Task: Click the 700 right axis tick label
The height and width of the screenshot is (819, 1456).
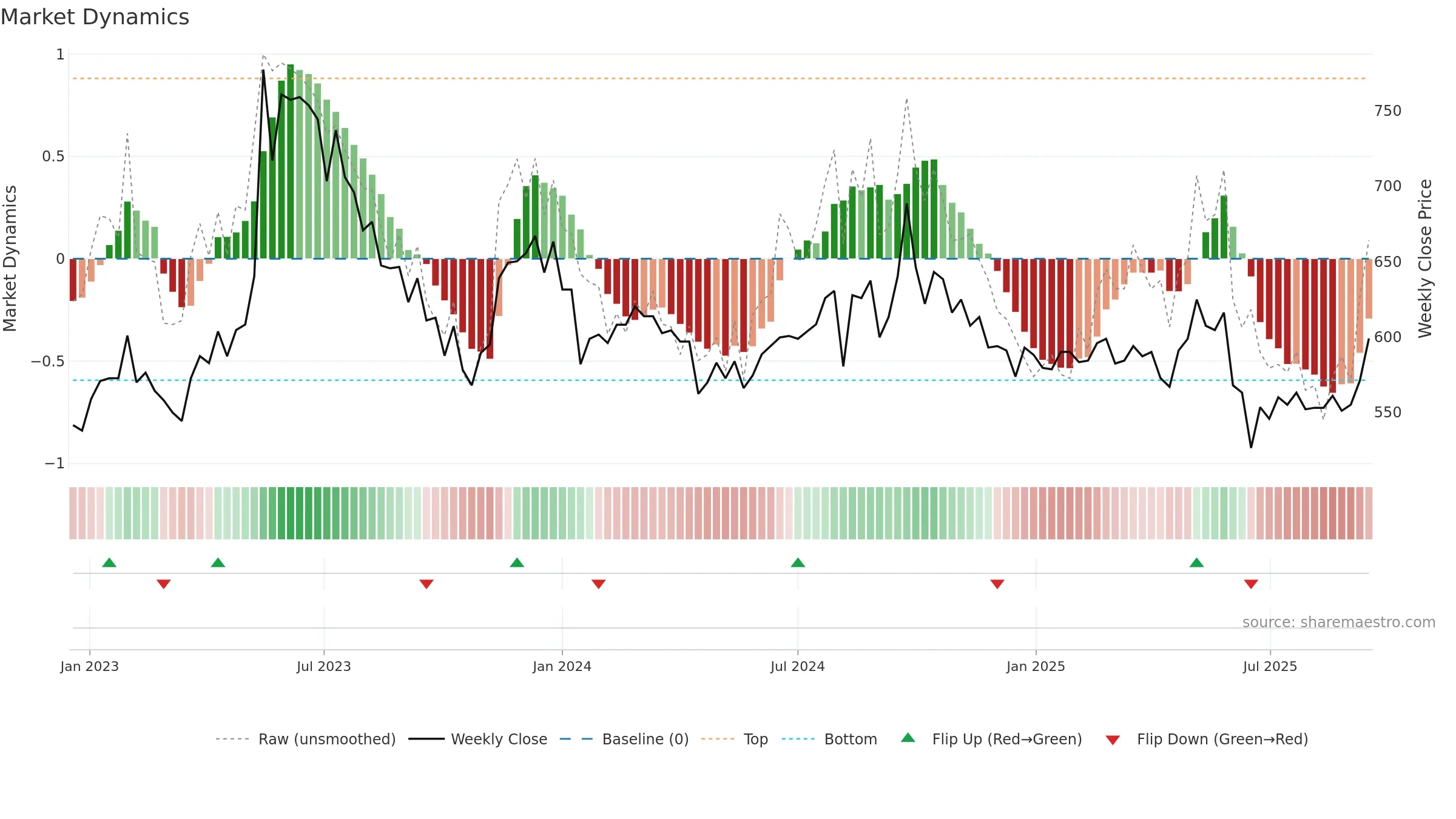Action: pos(1388,186)
